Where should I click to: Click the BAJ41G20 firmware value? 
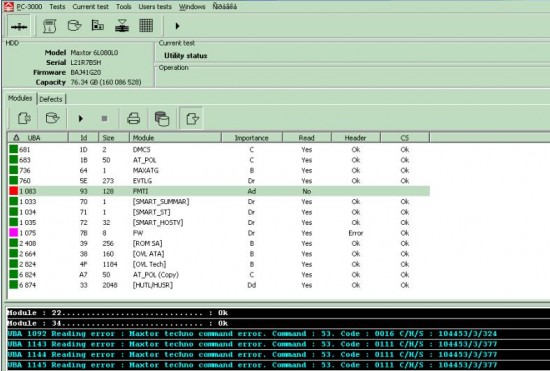86,72
